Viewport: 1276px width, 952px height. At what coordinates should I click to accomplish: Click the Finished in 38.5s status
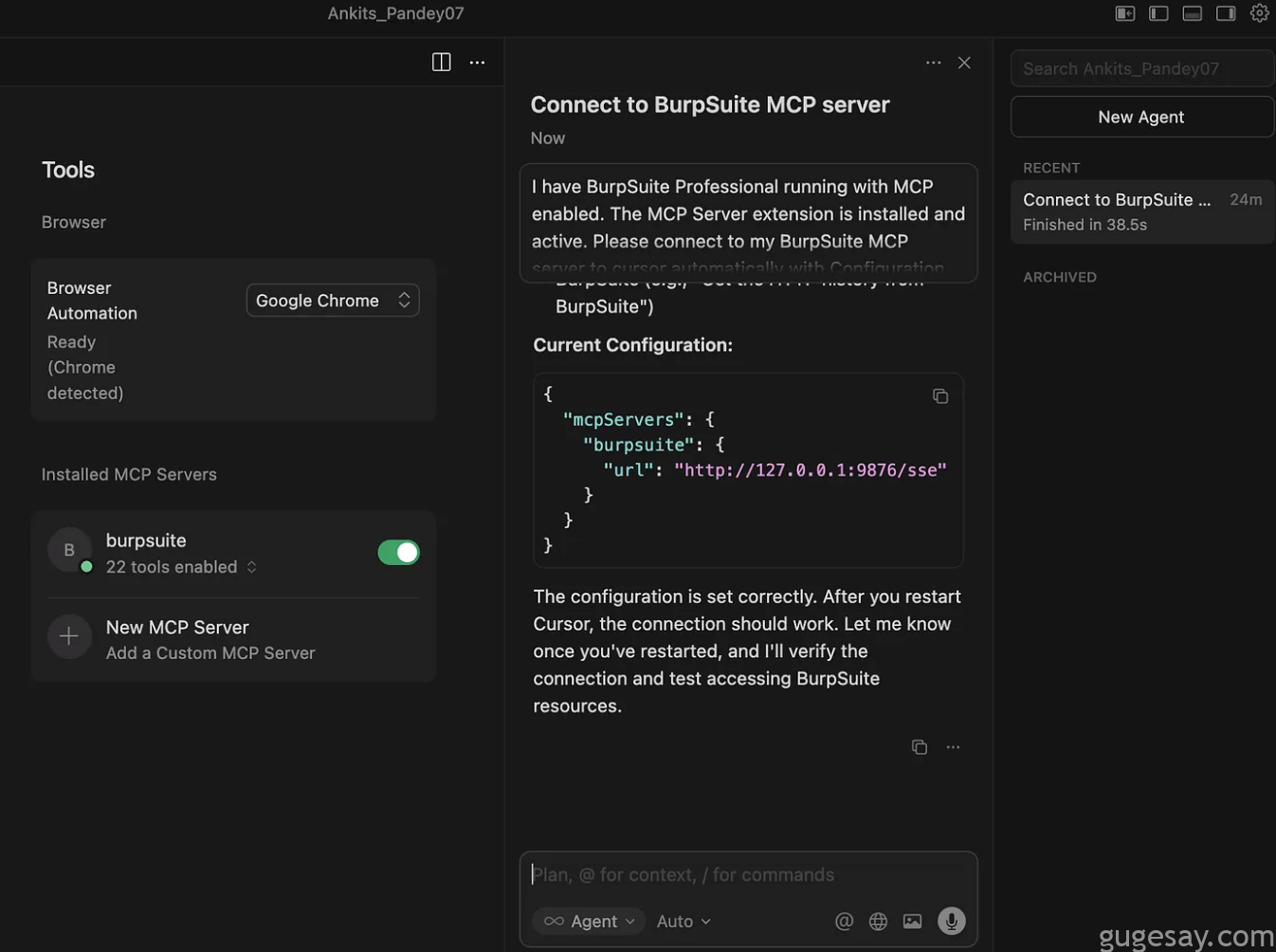point(1085,225)
